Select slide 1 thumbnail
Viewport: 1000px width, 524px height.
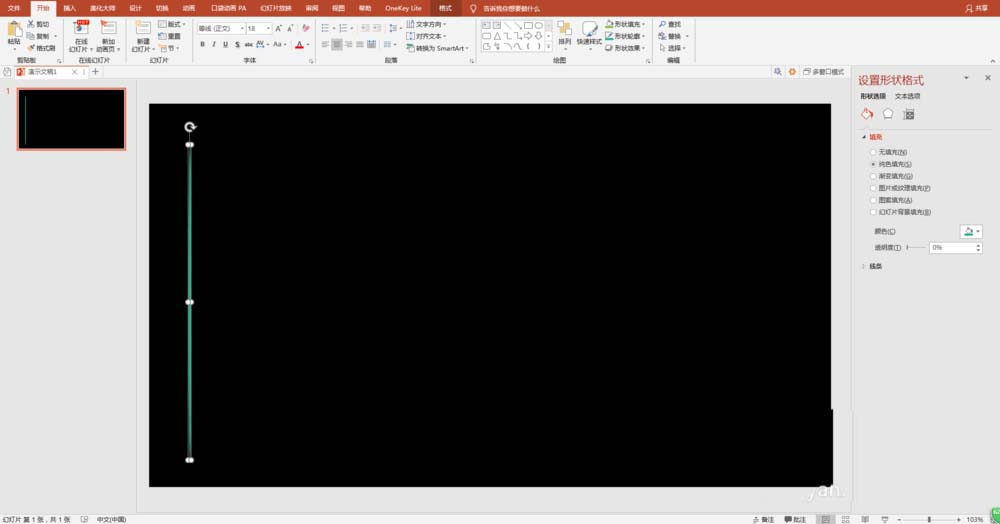coord(71,119)
